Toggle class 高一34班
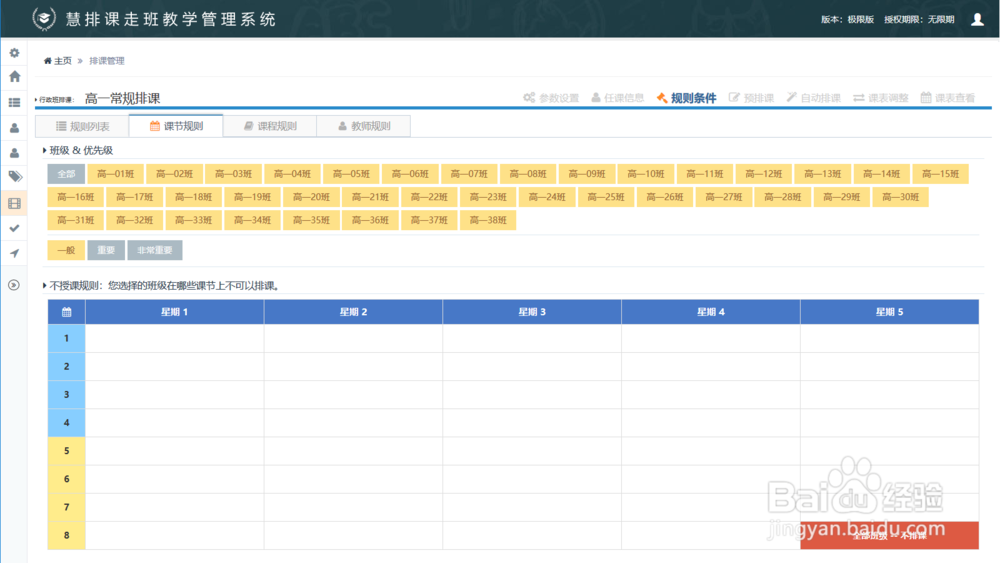Image resolution: width=1000 pixels, height=563 pixels. (x=253, y=220)
